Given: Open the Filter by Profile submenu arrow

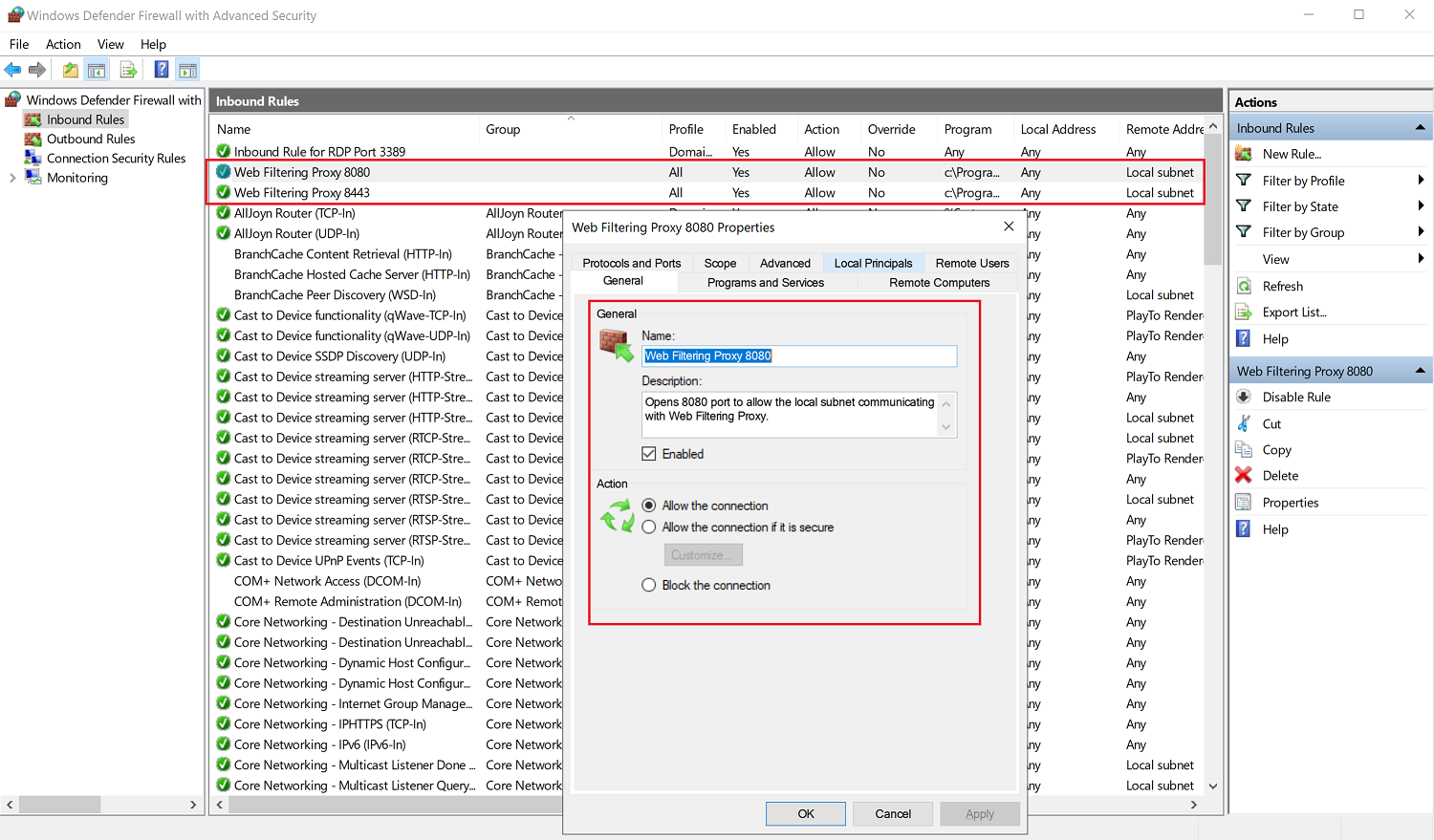Looking at the screenshot, I should 1421,180.
